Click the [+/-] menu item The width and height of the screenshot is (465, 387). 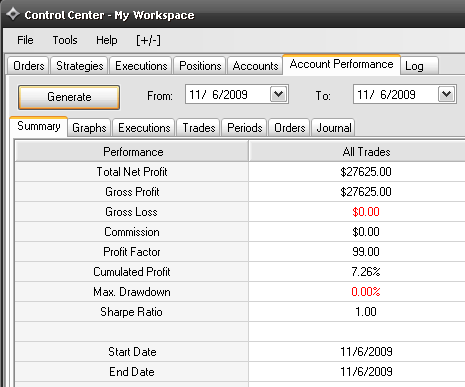(148, 40)
